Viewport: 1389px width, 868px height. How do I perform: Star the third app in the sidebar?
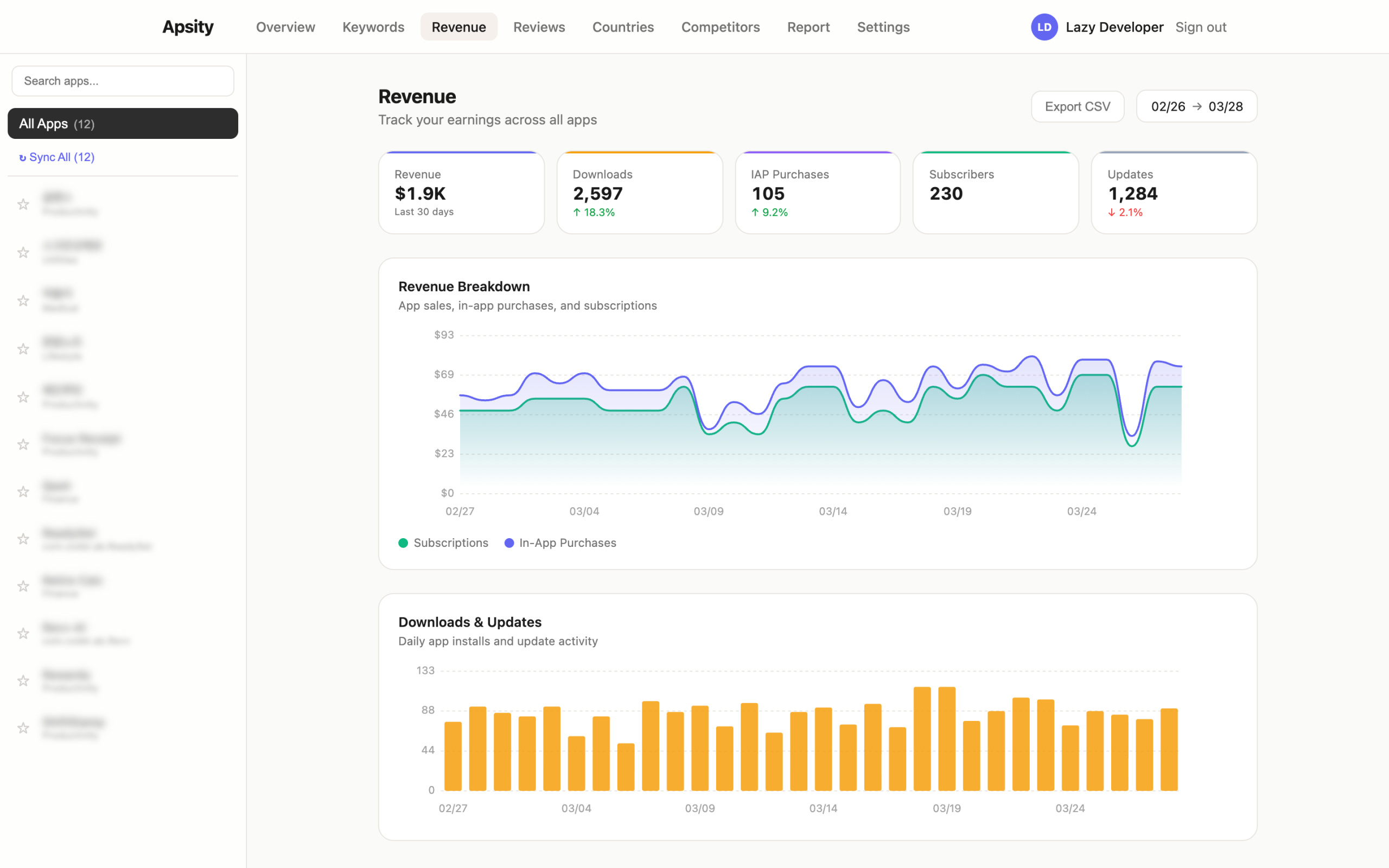coord(23,301)
